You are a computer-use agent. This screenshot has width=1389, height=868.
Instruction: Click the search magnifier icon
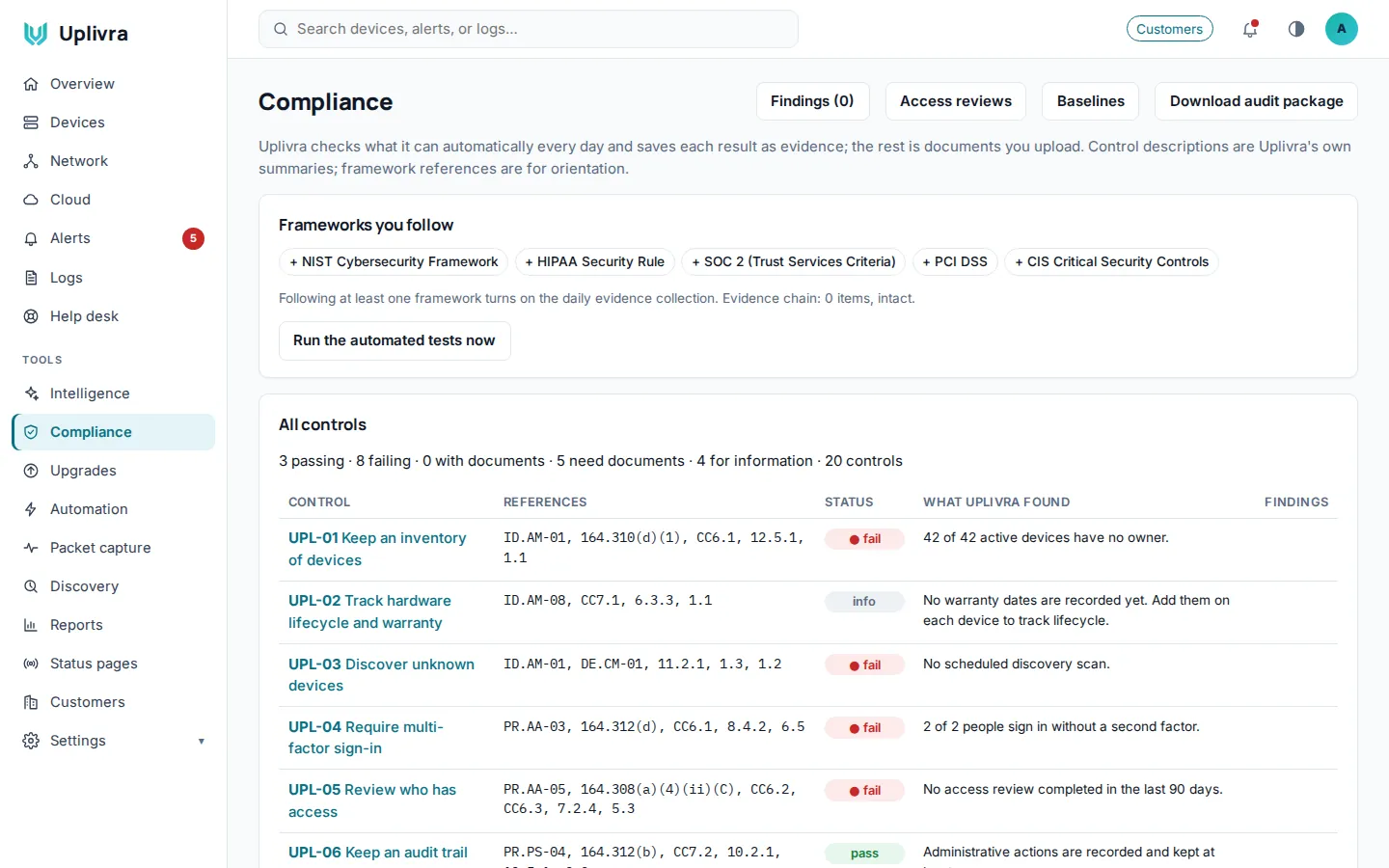[x=281, y=29]
